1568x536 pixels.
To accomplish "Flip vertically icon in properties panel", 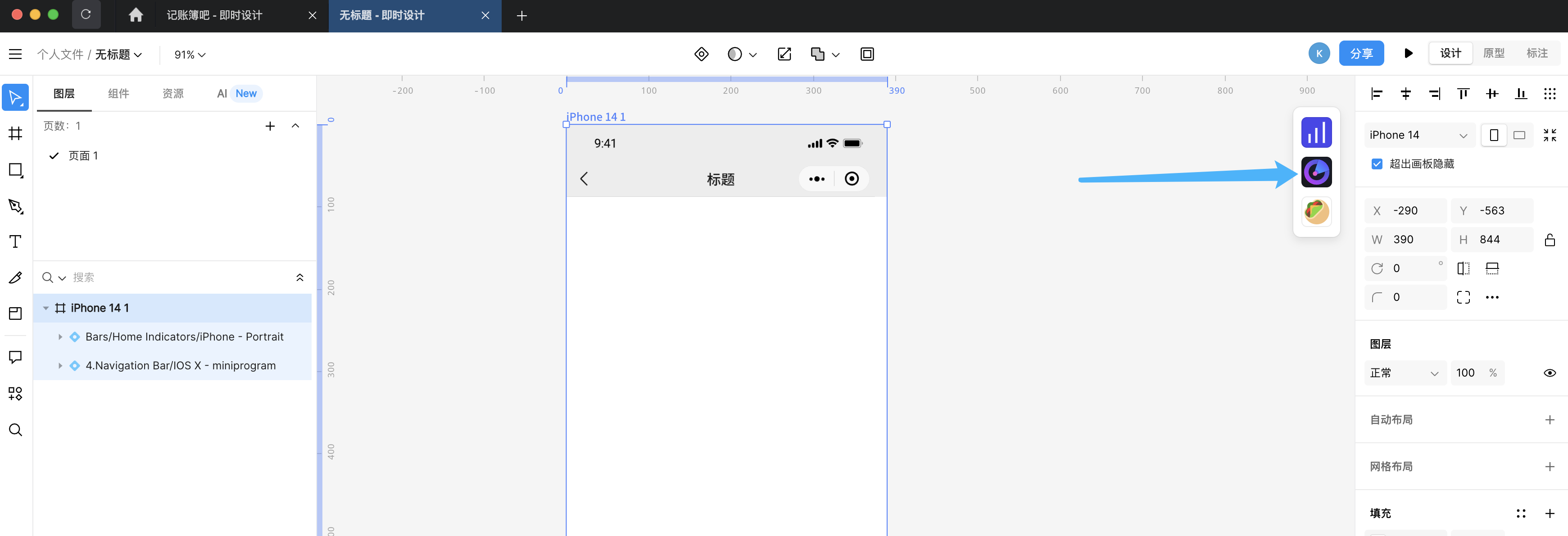I will coord(1492,268).
